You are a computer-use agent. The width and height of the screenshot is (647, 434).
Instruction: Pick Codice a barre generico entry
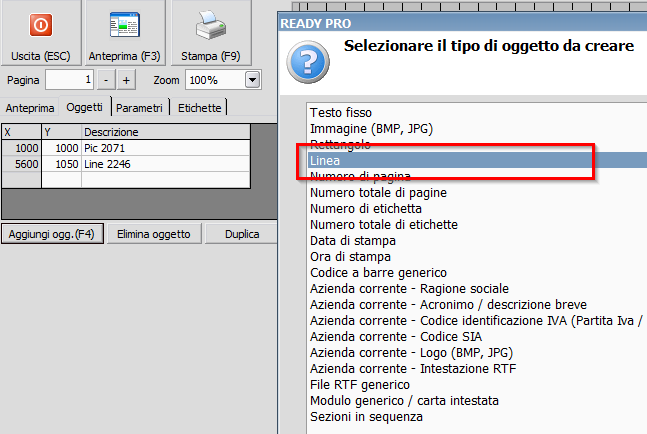click(378, 272)
